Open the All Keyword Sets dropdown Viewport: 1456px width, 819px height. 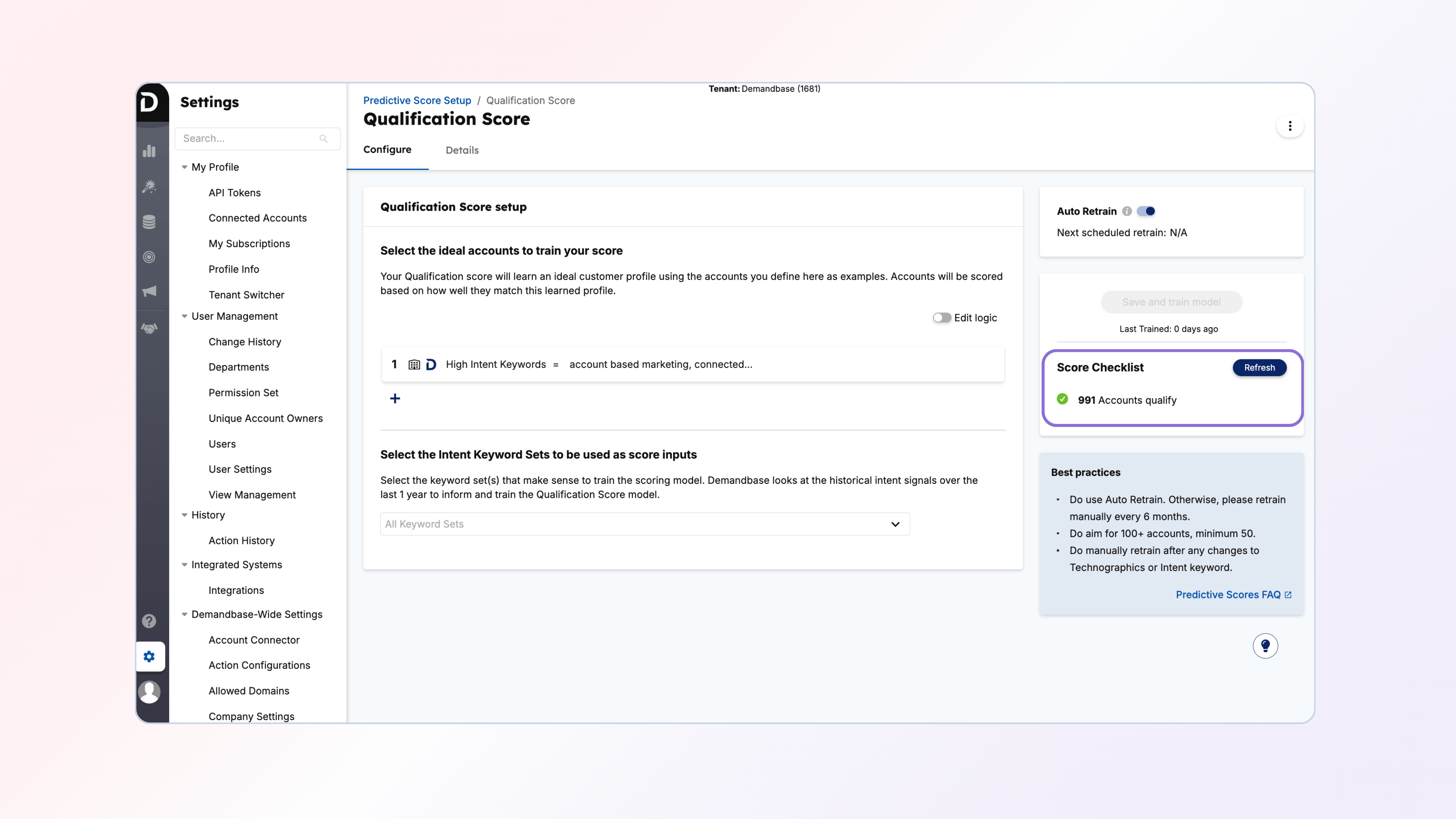(644, 524)
